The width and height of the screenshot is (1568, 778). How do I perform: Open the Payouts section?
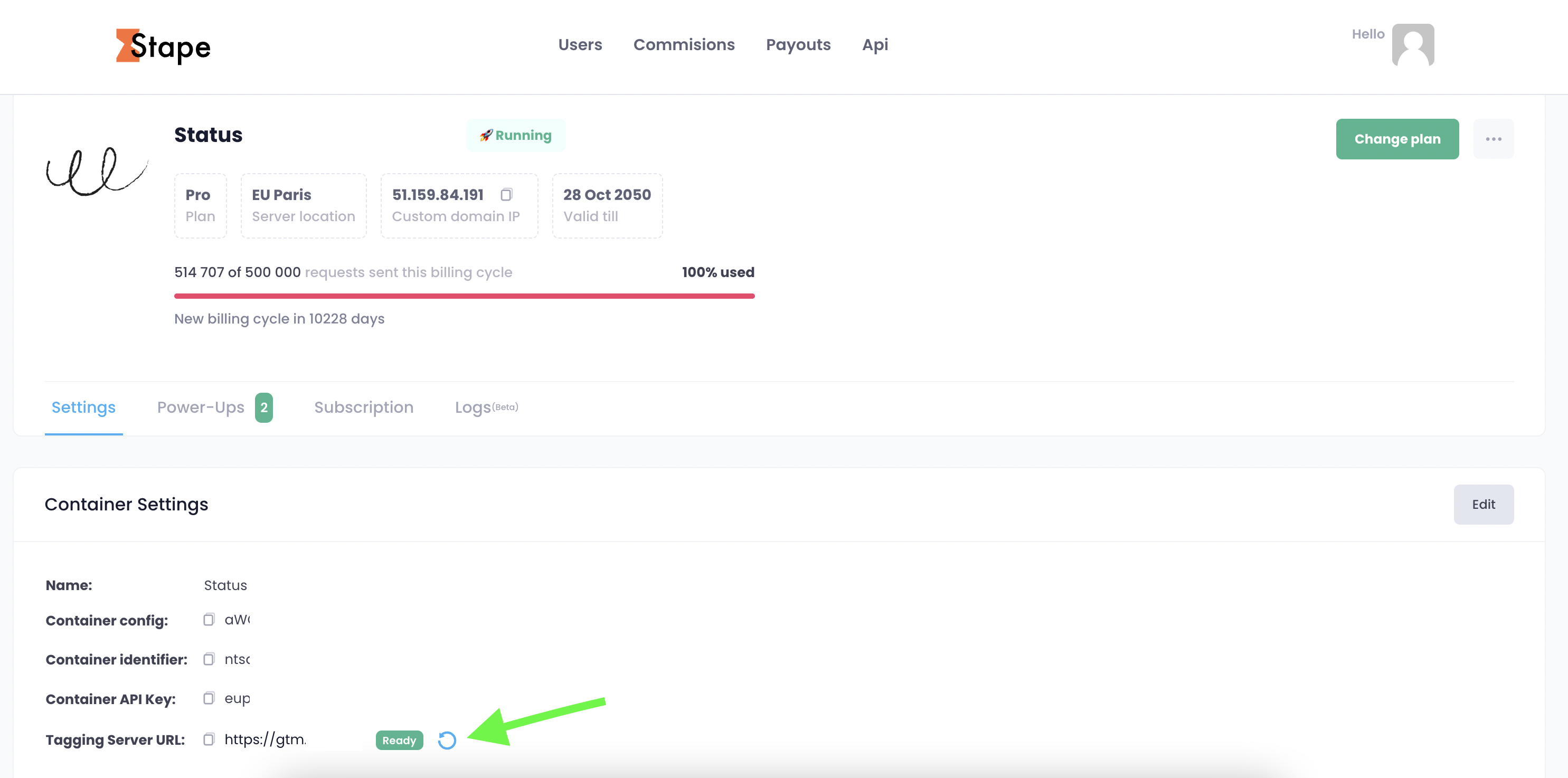(x=798, y=44)
